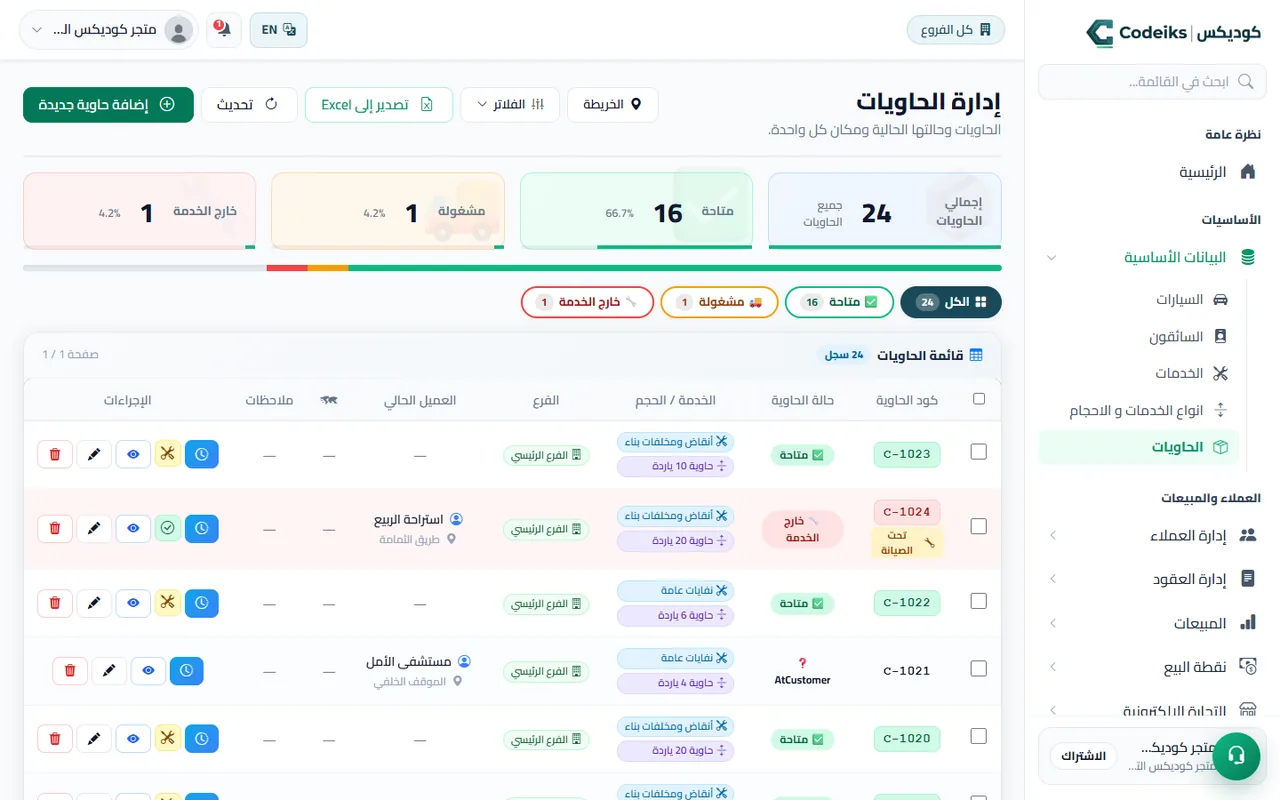Select the متاحة 16 filter tab
The height and width of the screenshot is (800, 1280).
tap(839, 302)
